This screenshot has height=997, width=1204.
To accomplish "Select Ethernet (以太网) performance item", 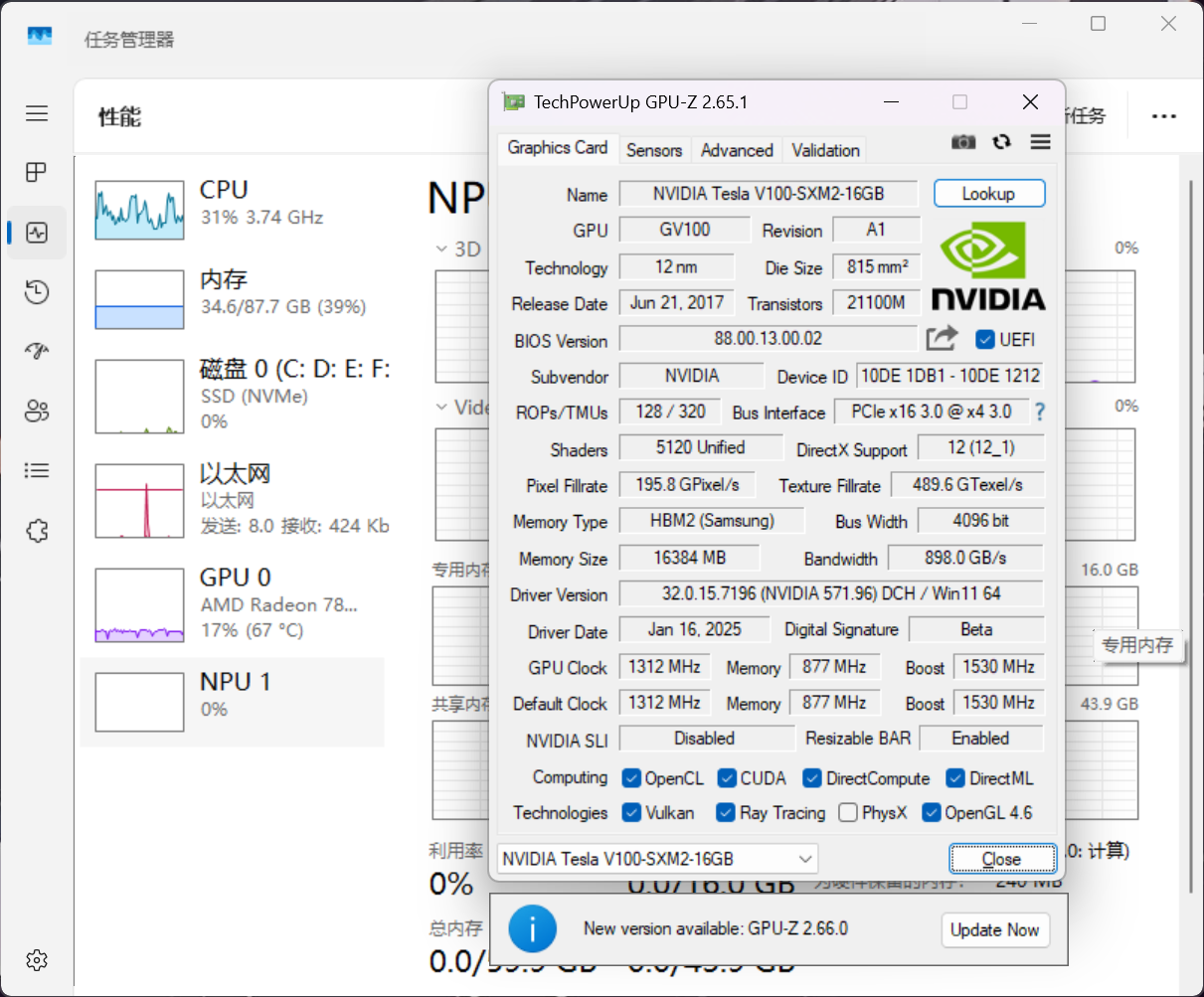I will (233, 500).
